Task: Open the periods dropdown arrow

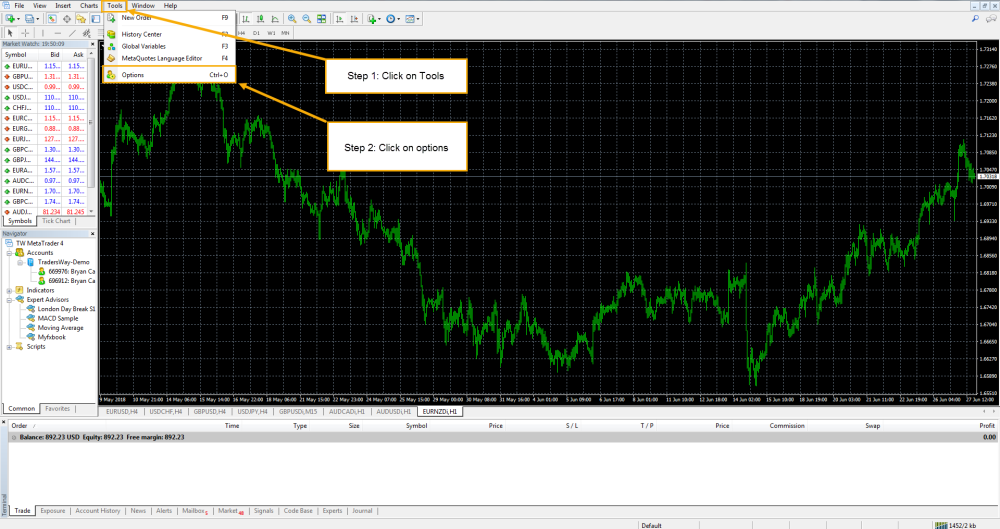Action: (x=399, y=19)
